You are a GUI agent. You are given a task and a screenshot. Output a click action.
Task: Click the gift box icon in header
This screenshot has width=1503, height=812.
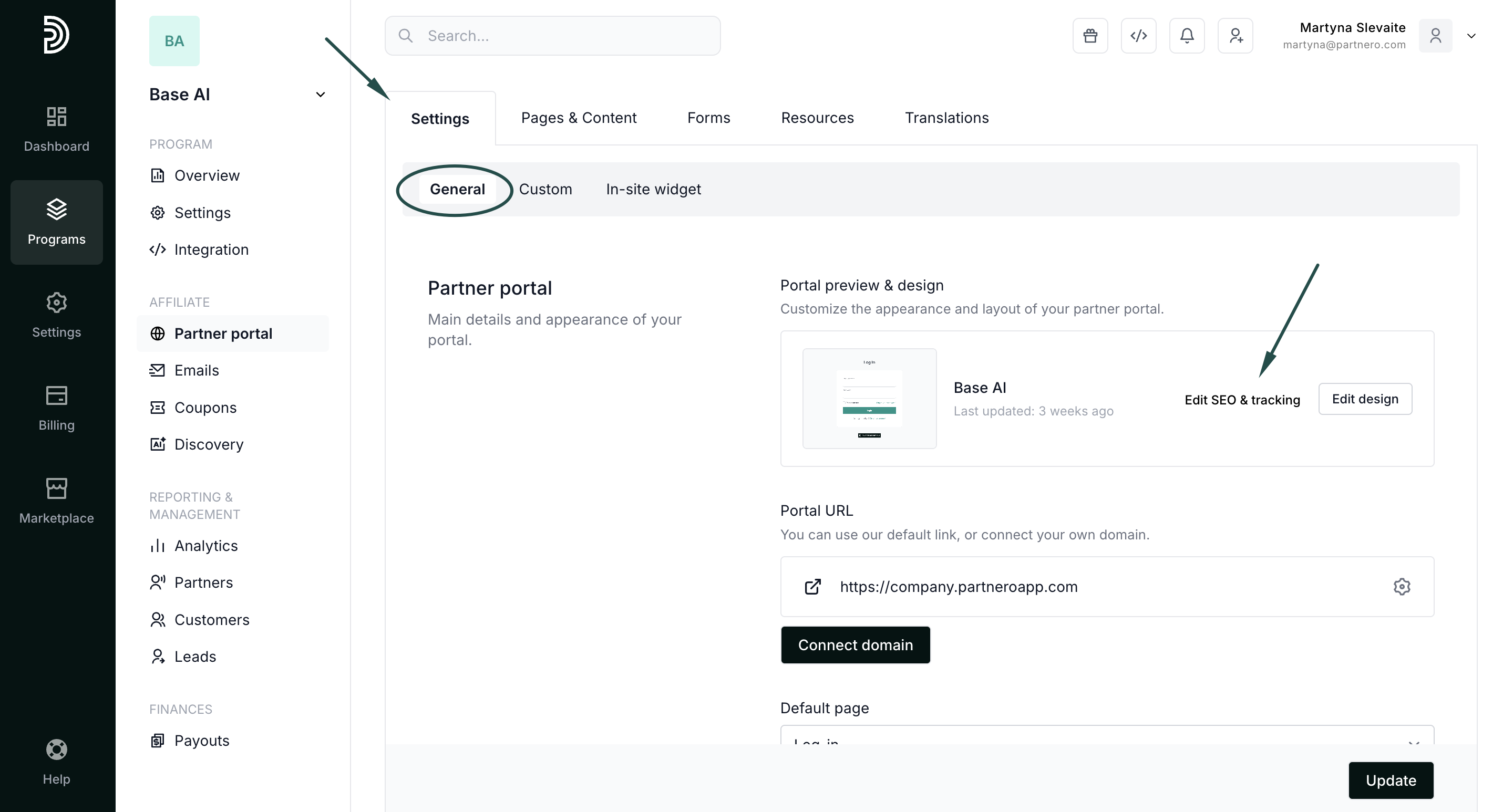pos(1090,36)
